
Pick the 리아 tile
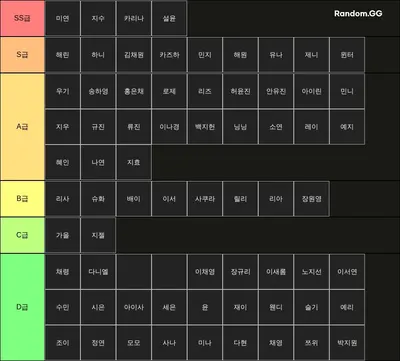[276, 199]
